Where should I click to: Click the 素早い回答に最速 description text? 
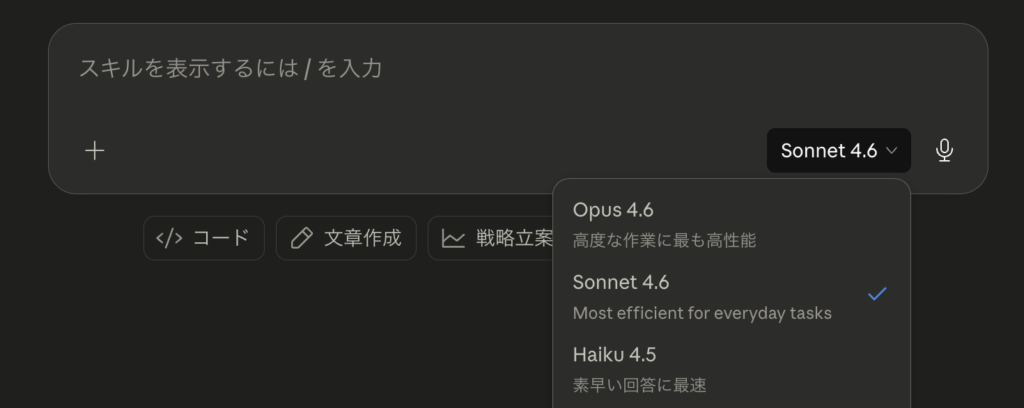[x=639, y=385]
